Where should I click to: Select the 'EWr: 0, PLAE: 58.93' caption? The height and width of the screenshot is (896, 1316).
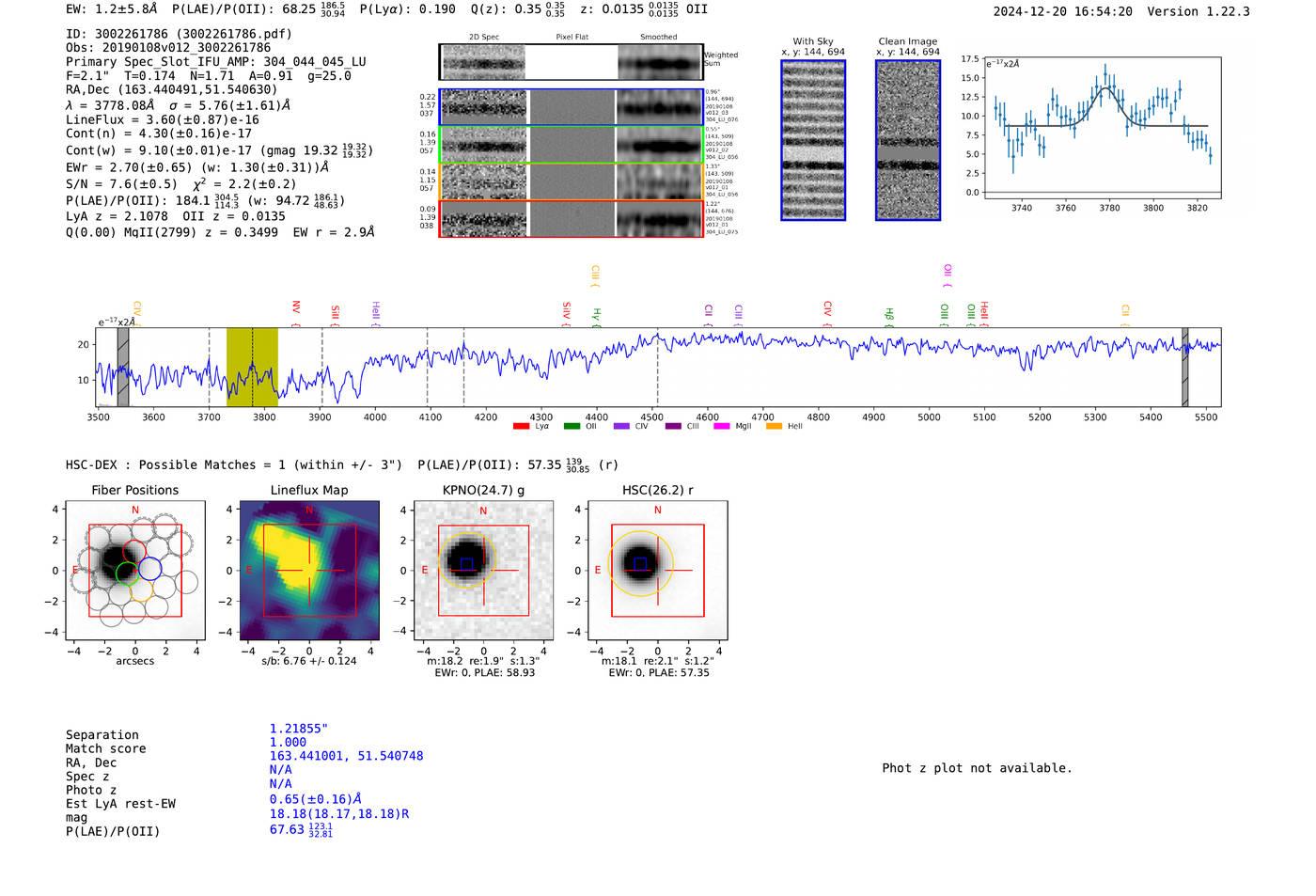coord(485,673)
